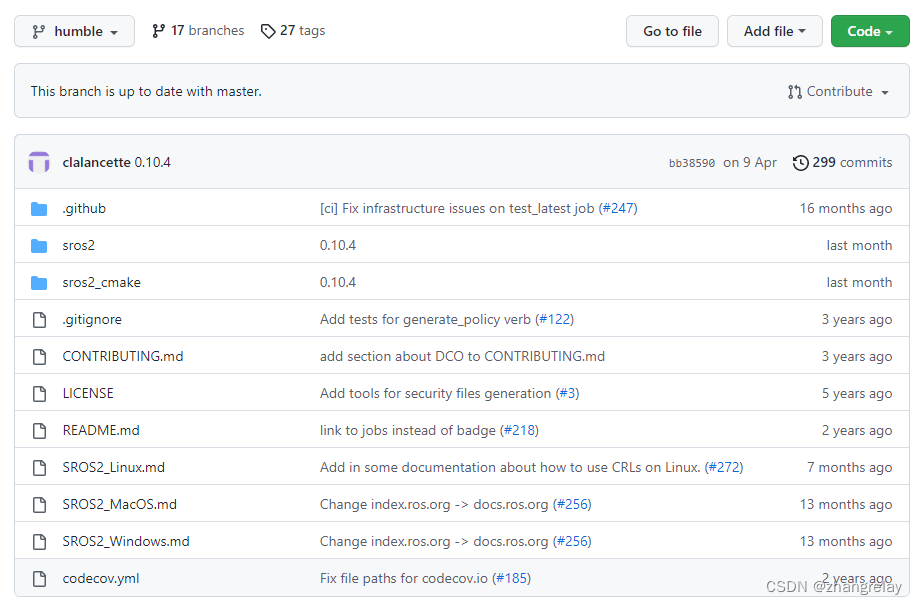Open pull request #272 link

(724, 468)
